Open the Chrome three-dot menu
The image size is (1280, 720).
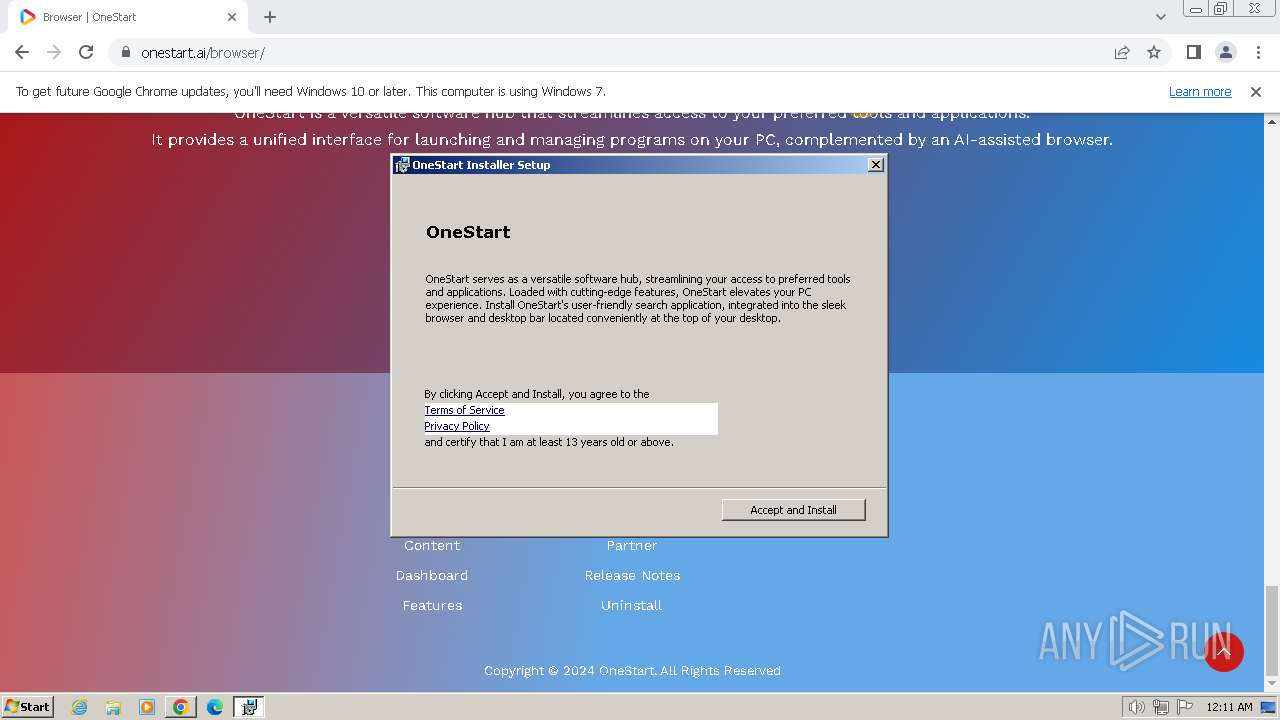click(1257, 52)
